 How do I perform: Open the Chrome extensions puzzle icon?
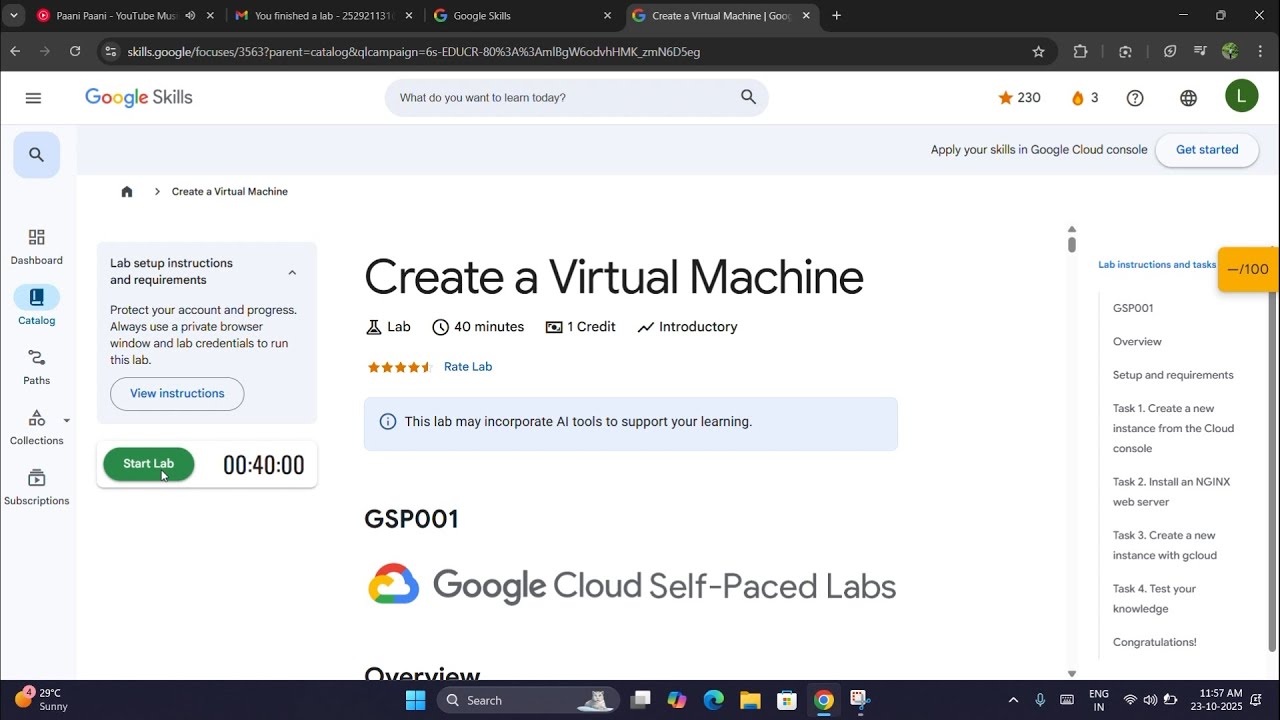tap(1080, 52)
